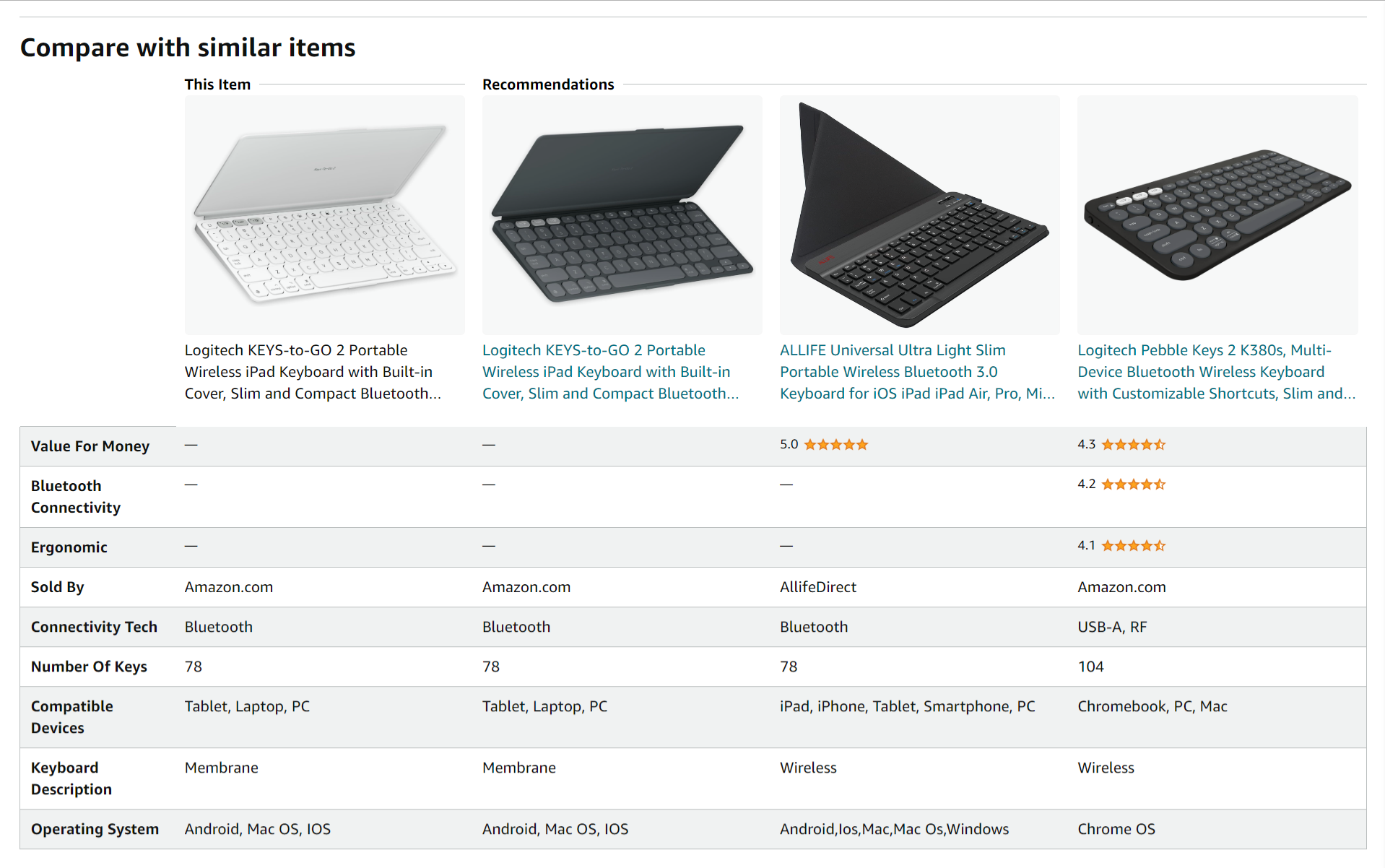Click the ALLIFE keyboard product image

point(919,214)
